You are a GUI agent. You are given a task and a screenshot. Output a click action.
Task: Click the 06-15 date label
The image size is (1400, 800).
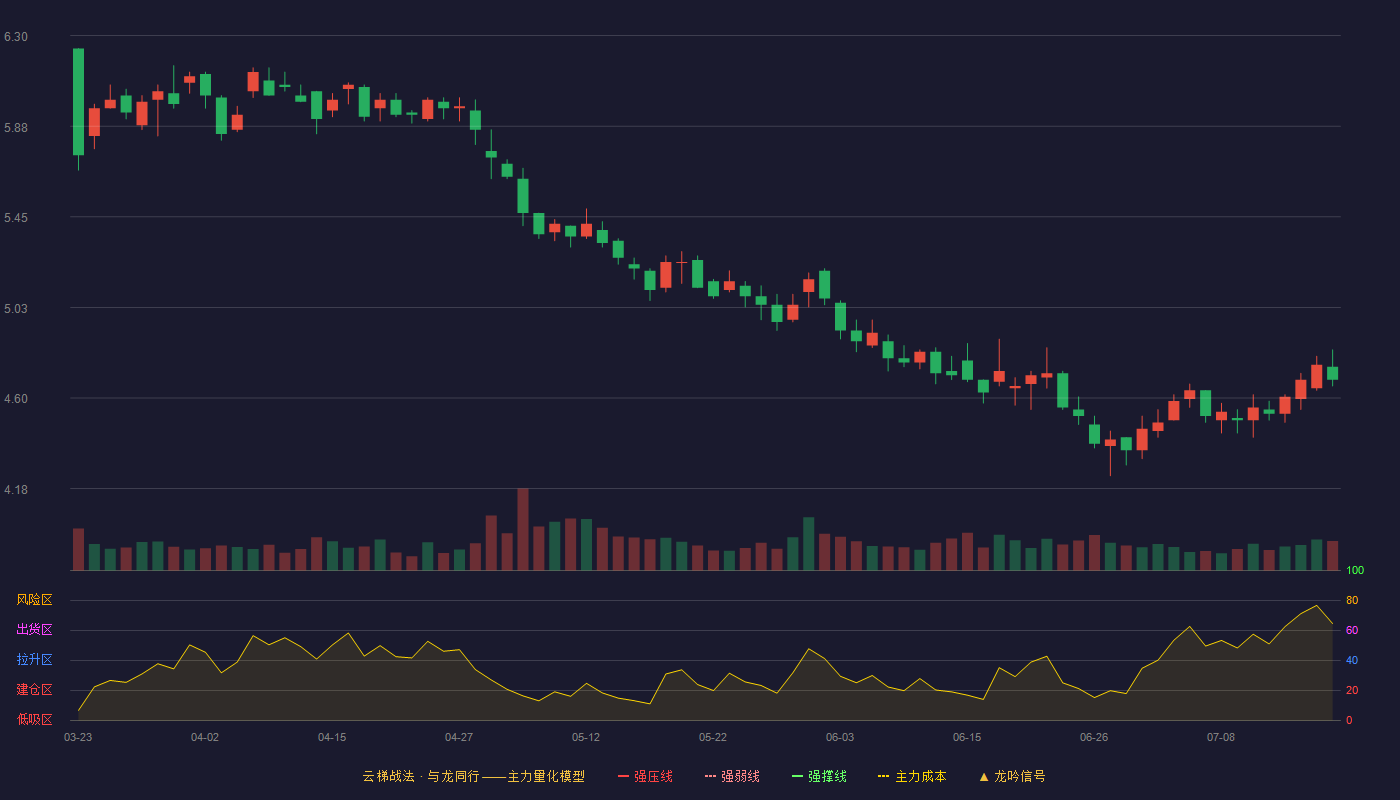967,737
